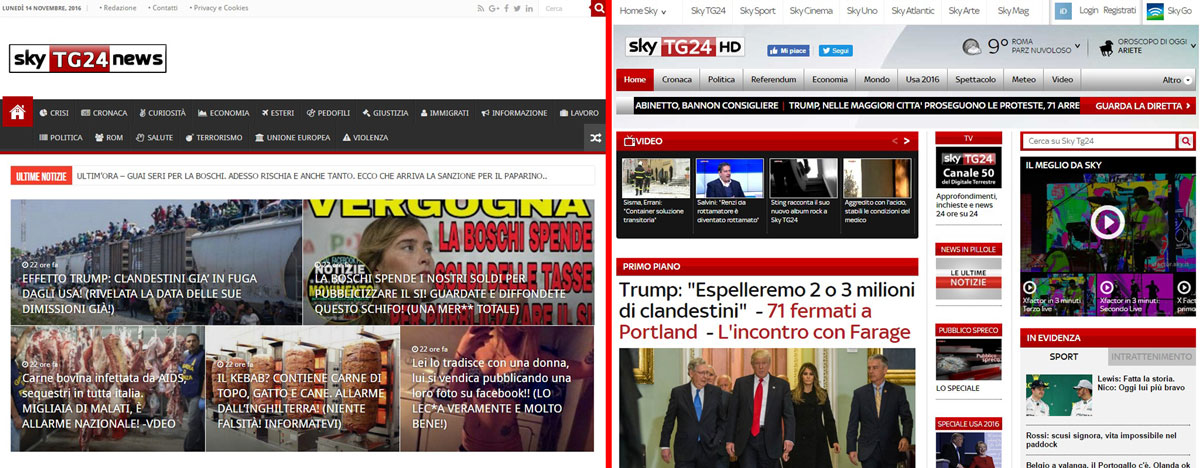
Task: Open the Redazione link
Action: click(120, 8)
